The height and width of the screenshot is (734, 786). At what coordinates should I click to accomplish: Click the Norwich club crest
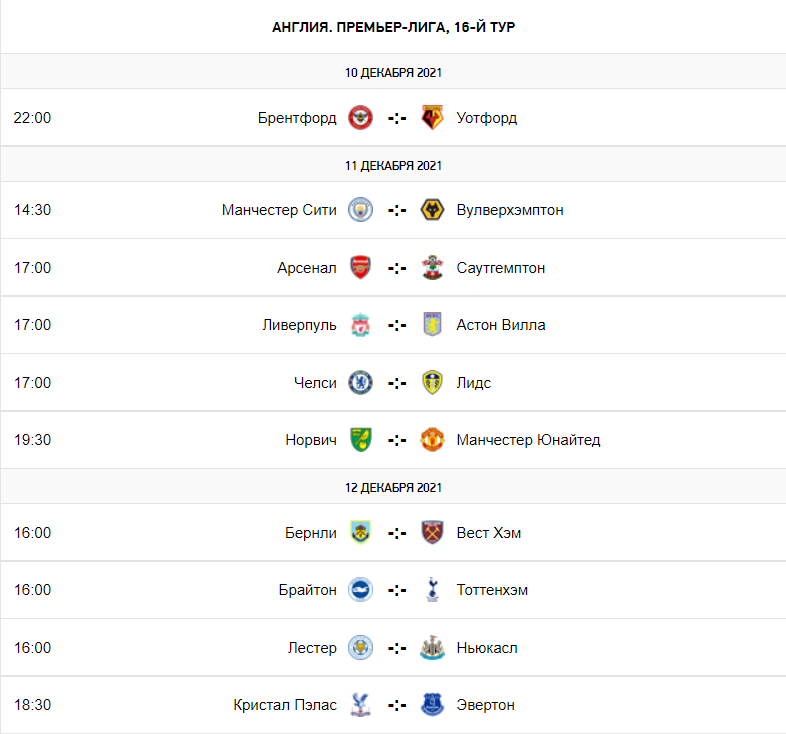360,440
